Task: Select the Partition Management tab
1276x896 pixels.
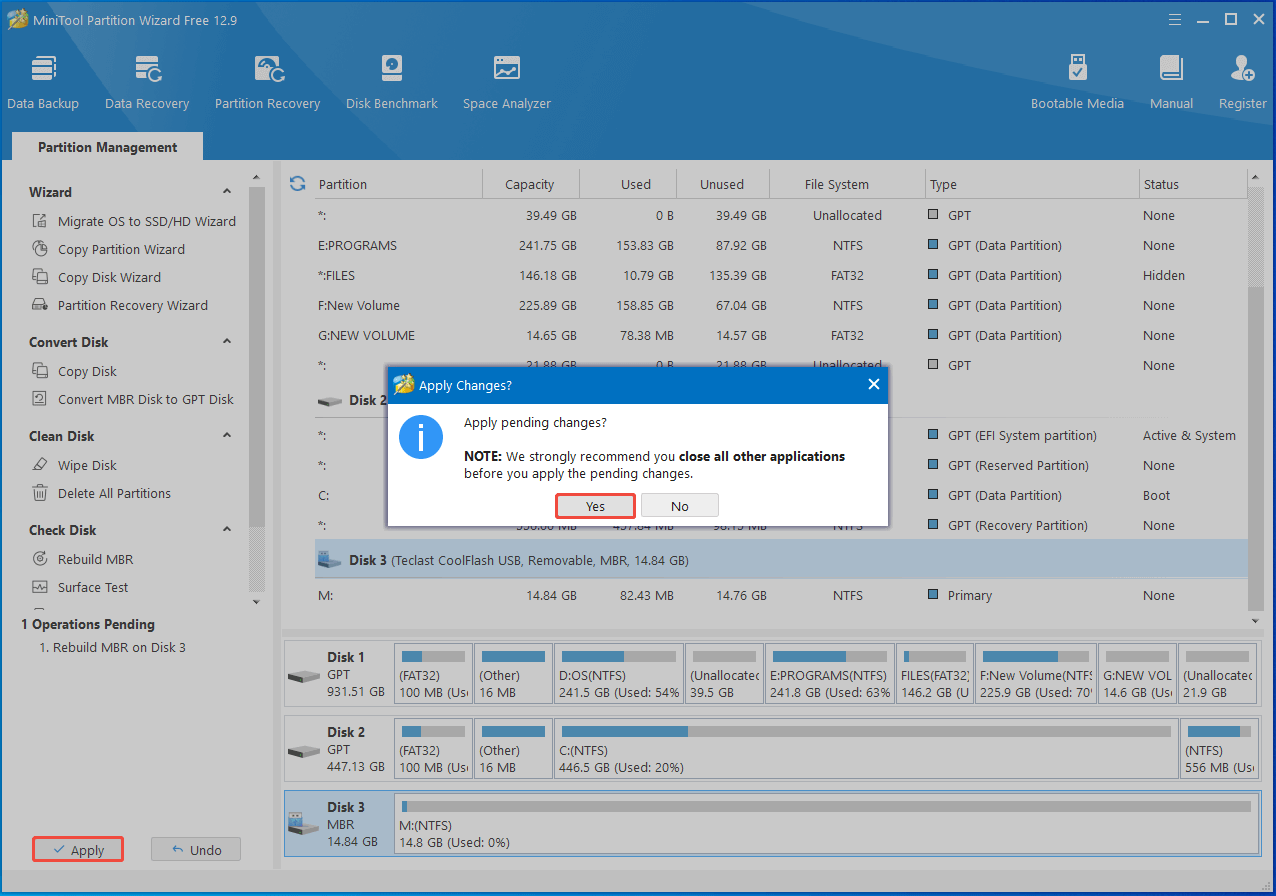Action: (107, 147)
